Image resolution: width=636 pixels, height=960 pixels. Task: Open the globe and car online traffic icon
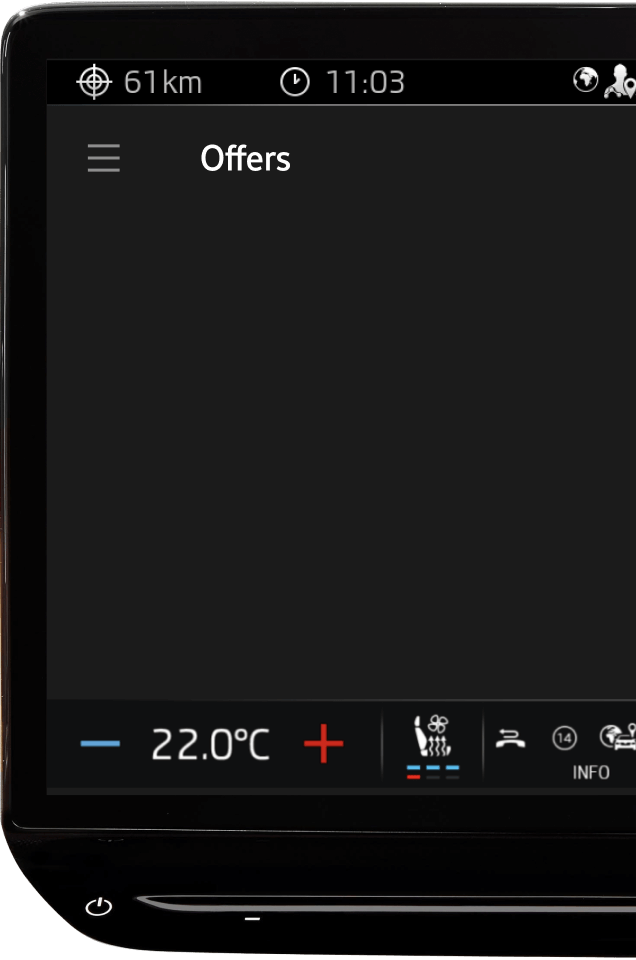point(618,737)
